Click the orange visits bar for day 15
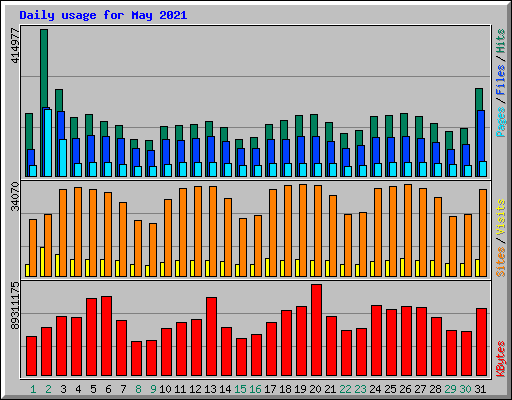 coord(243,247)
